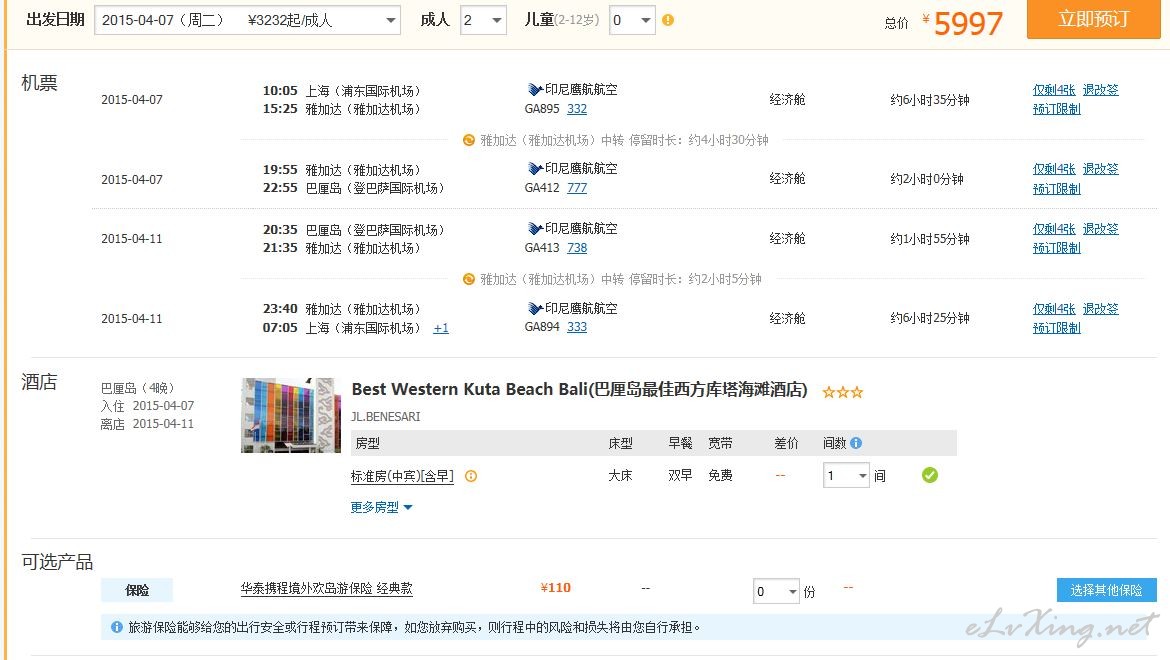Screen dimensions: 1170x660
Task: Click Garuda airline logo for flight GA412
Action: tap(535, 169)
